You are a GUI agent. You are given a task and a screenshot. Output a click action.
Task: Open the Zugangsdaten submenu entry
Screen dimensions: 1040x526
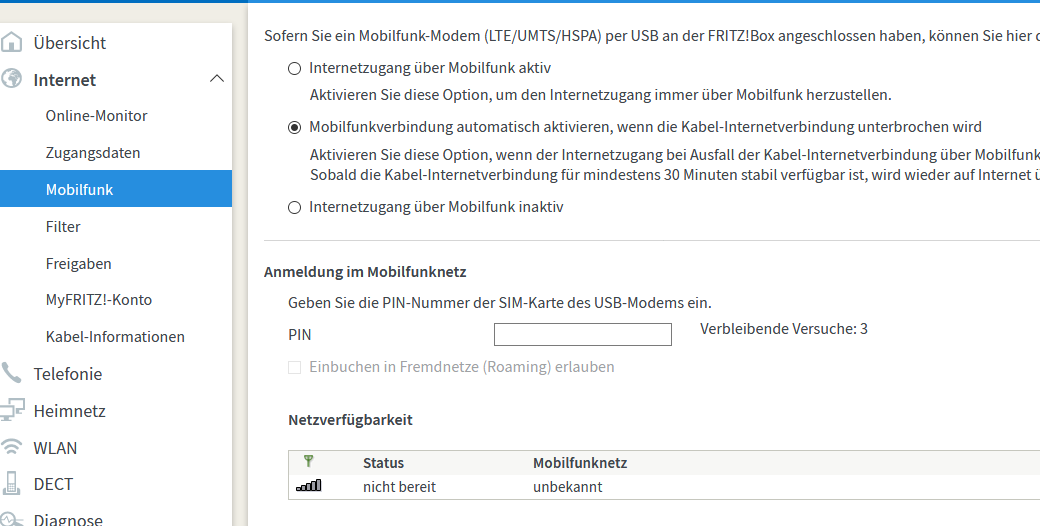pos(93,153)
